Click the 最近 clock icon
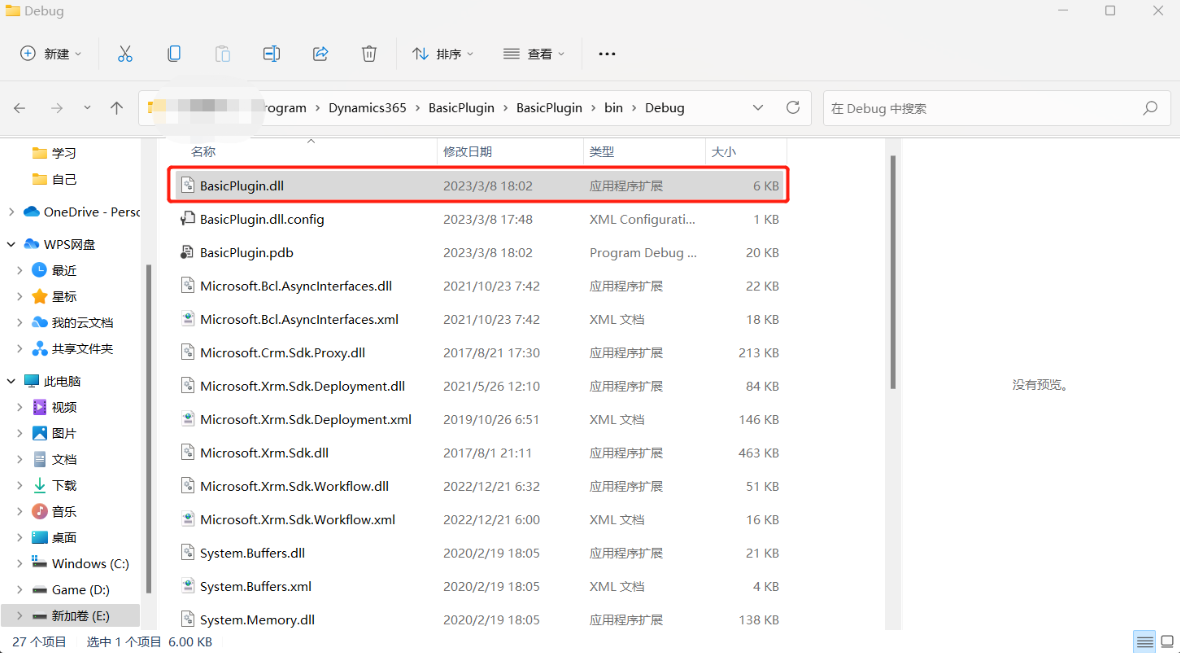Screen dimensions: 1180x653 click(x=39, y=270)
